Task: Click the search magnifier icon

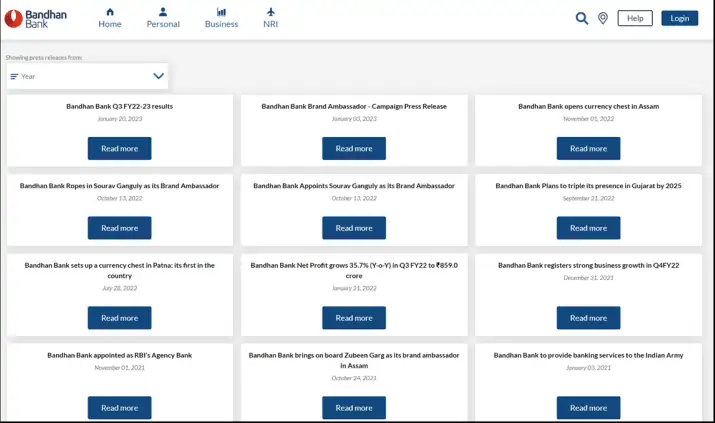Action: pyautogui.click(x=581, y=18)
